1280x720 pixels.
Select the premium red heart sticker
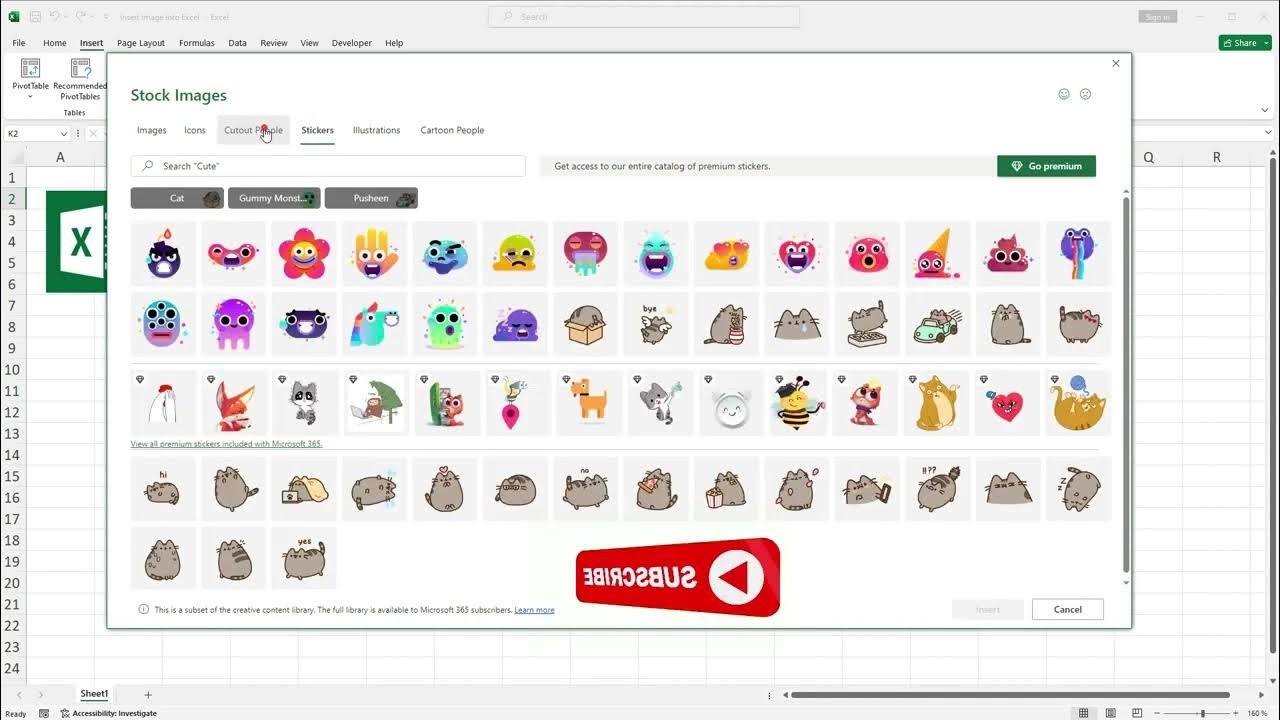(1007, 402)
